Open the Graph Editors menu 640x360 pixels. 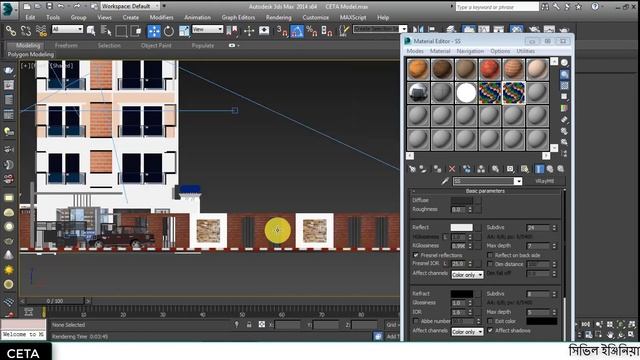click(238, 18)
